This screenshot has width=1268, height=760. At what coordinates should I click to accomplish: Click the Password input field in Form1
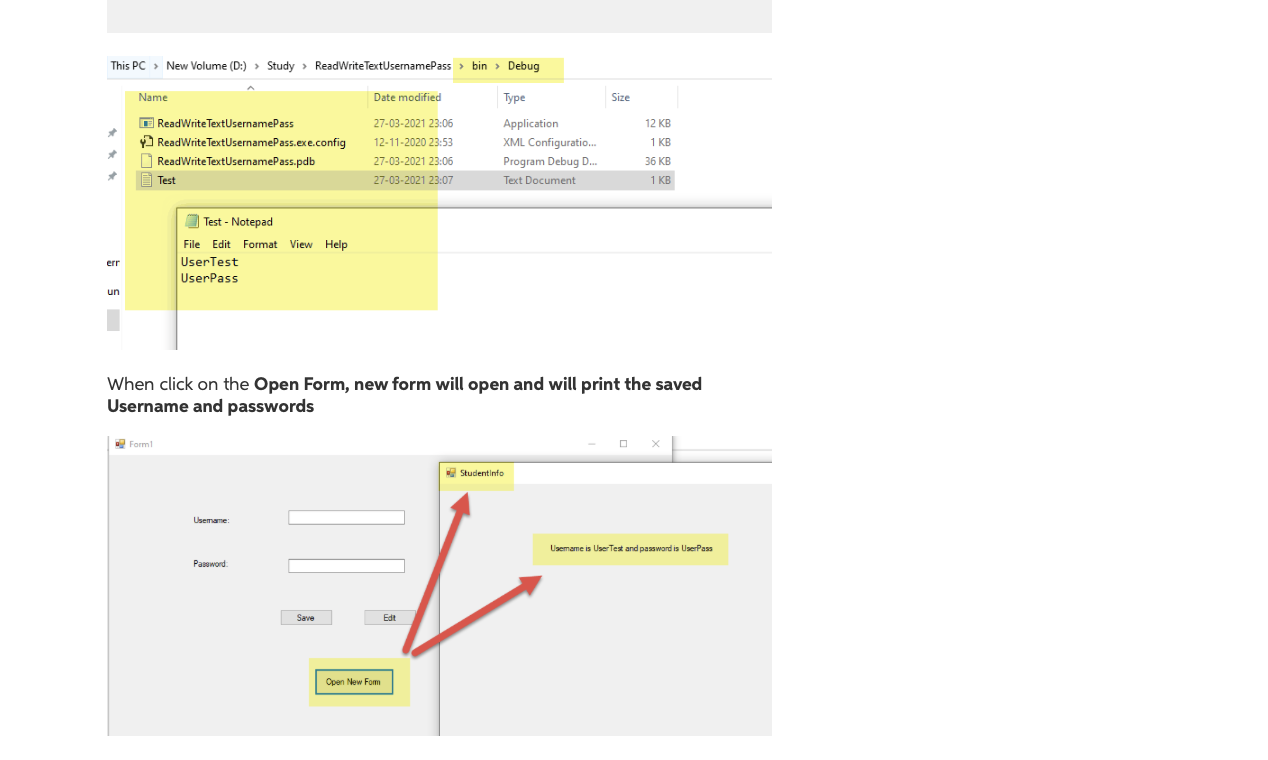click(347, 566)
